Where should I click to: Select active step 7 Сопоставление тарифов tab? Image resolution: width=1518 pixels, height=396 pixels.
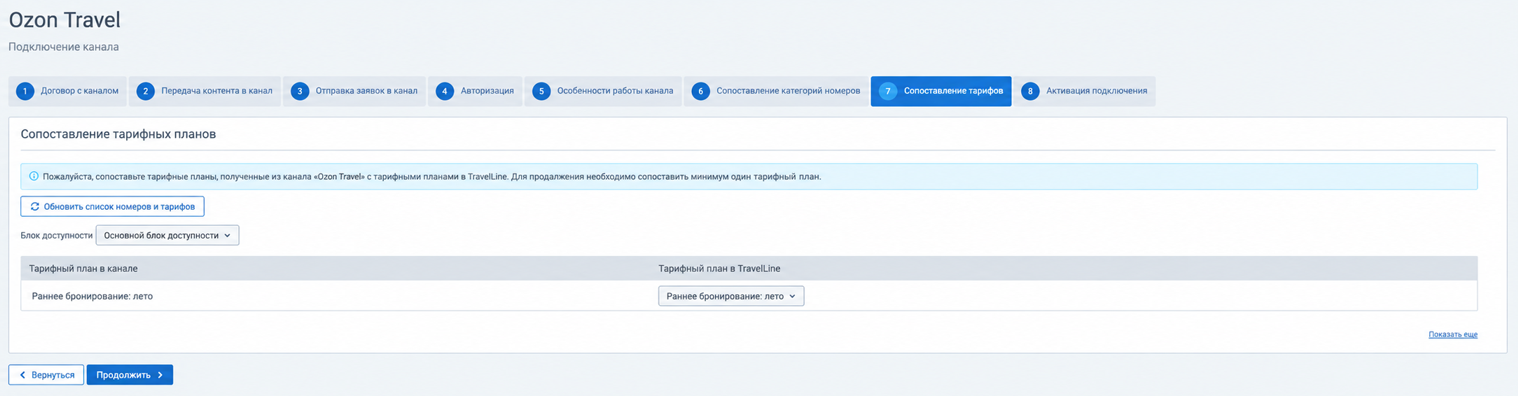coord(941,91)
